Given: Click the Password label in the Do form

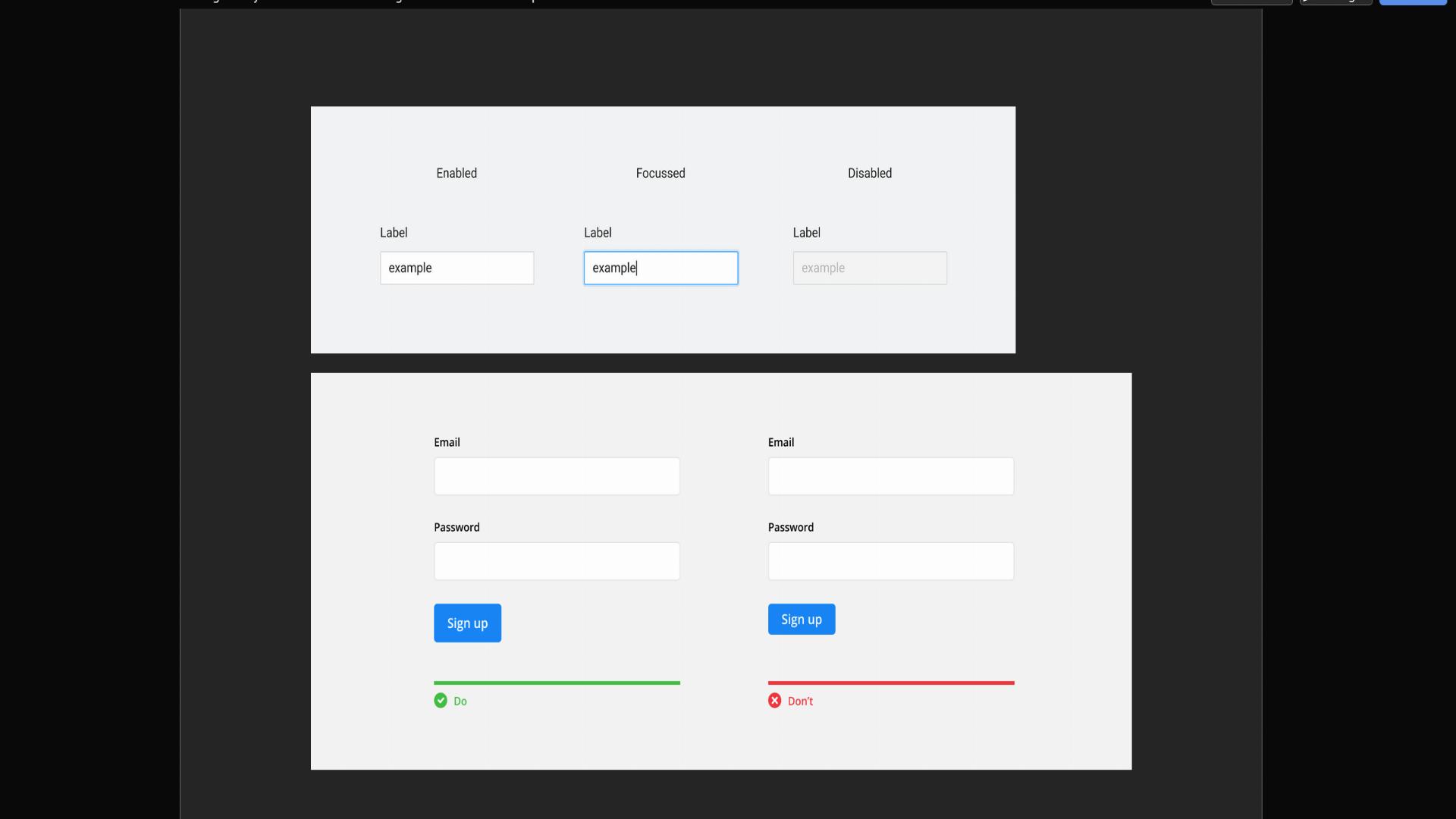Looking at the screenshot, I should tap(457, 527).
